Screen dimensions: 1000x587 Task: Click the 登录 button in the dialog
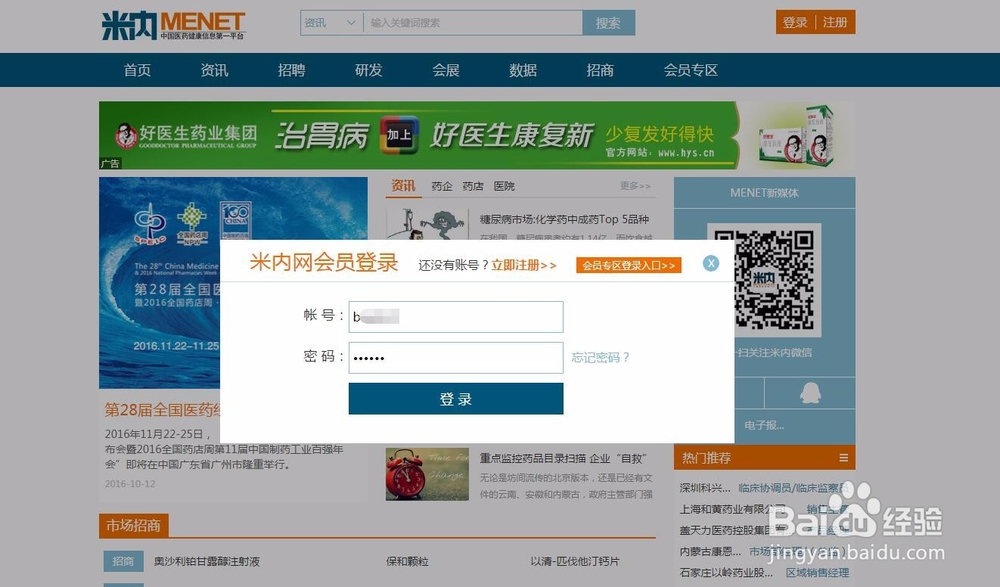click(455, 398)
